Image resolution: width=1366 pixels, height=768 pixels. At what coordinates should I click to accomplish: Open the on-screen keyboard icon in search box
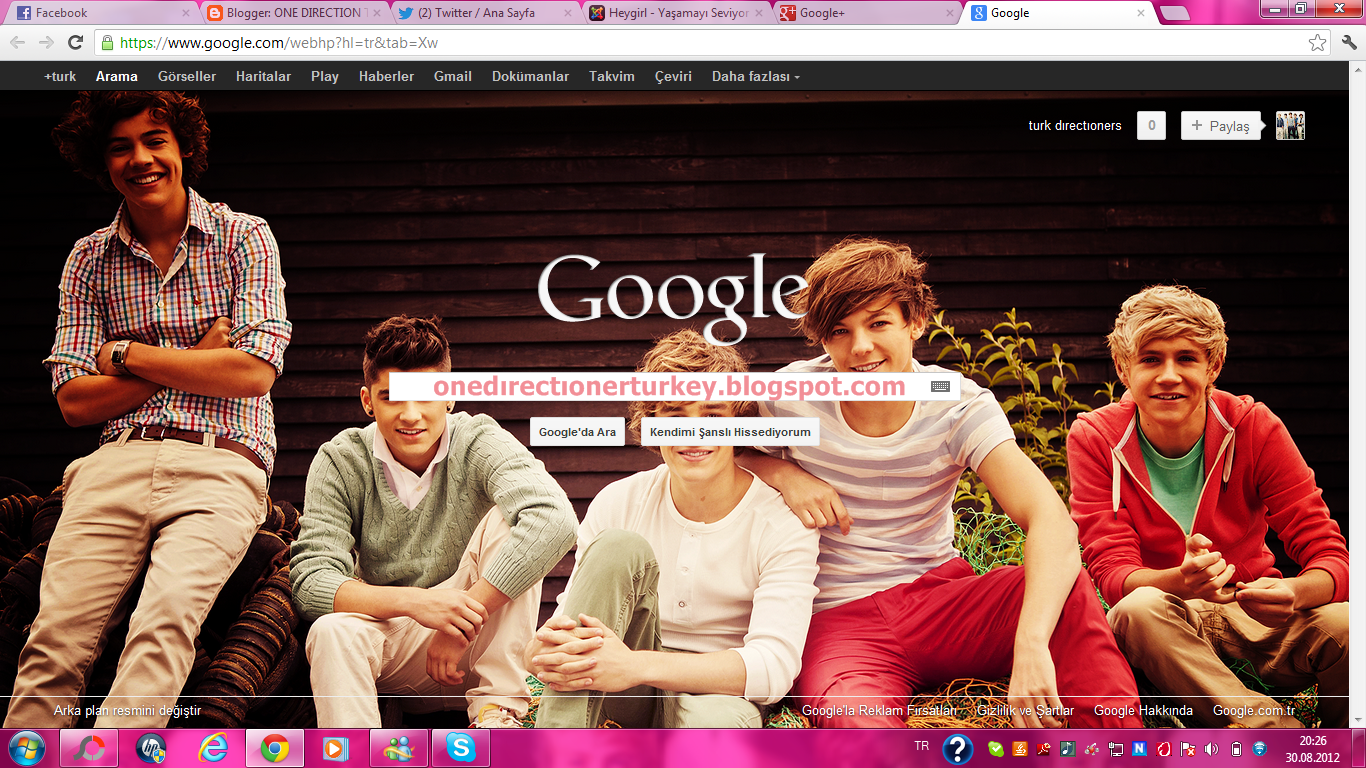point(940,387)
